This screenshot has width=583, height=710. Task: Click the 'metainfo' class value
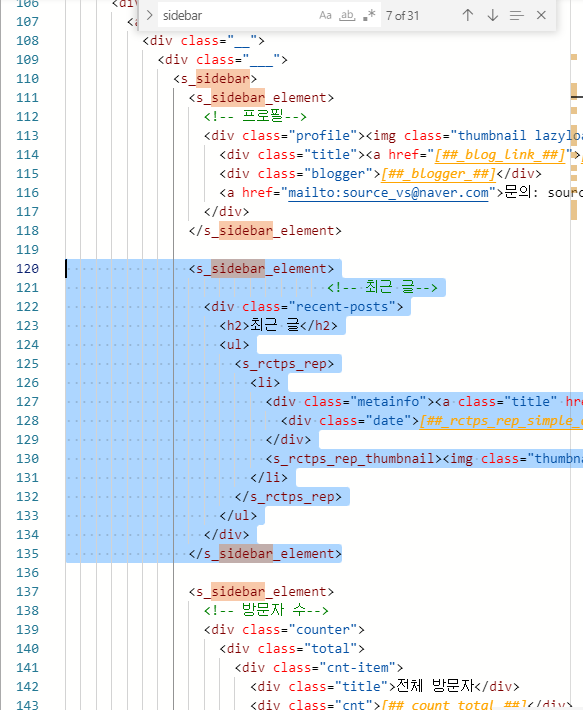[388, 402]
